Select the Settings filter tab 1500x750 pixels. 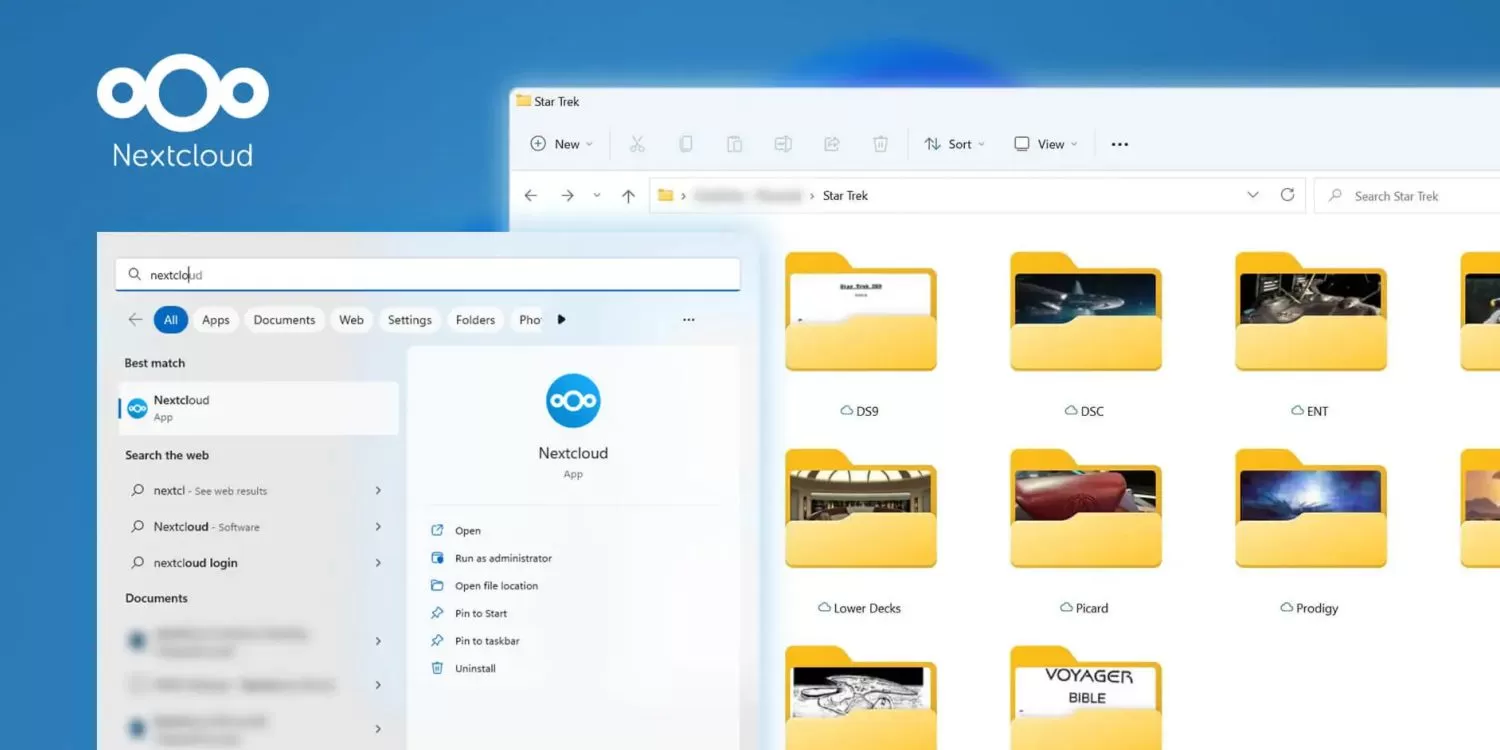tap(410, 320)
